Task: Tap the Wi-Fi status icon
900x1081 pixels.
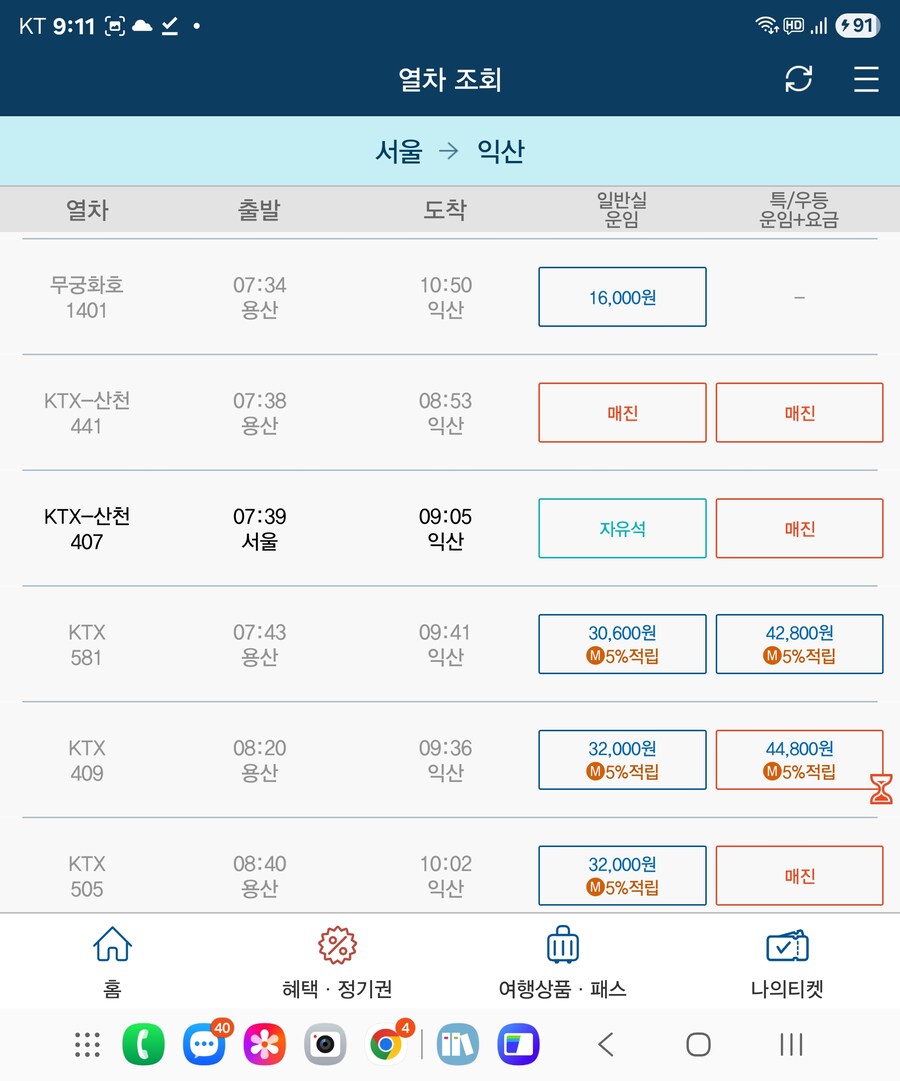Action: click(767, 26)
